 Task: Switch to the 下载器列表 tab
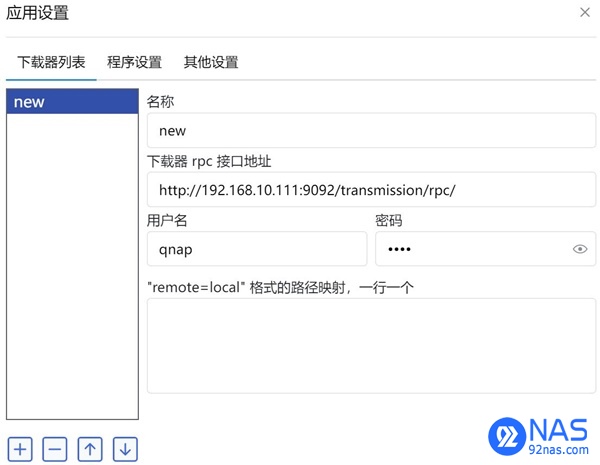[x=51, y=62]
